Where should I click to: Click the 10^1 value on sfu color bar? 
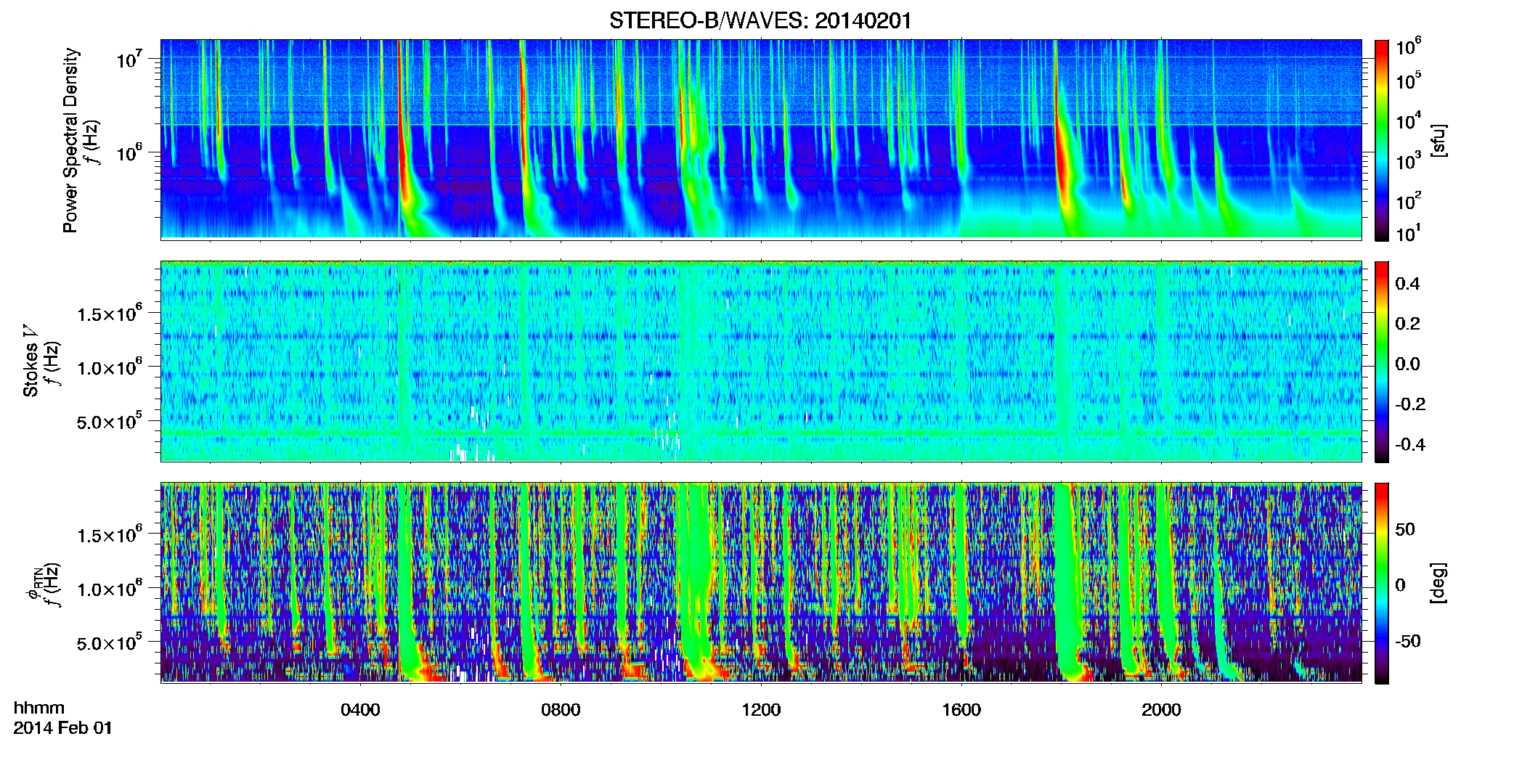point(1409,234)
